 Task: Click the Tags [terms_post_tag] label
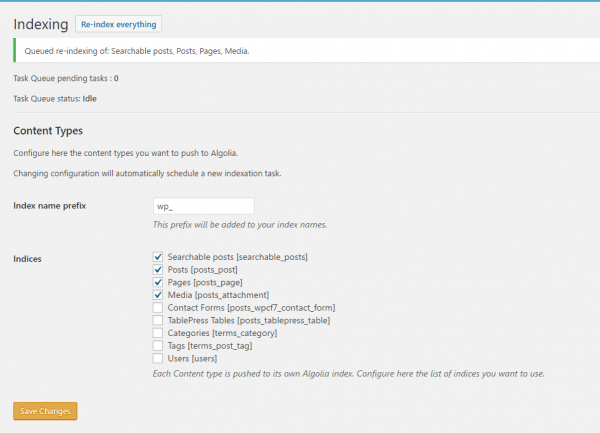(x=210, y=346)
